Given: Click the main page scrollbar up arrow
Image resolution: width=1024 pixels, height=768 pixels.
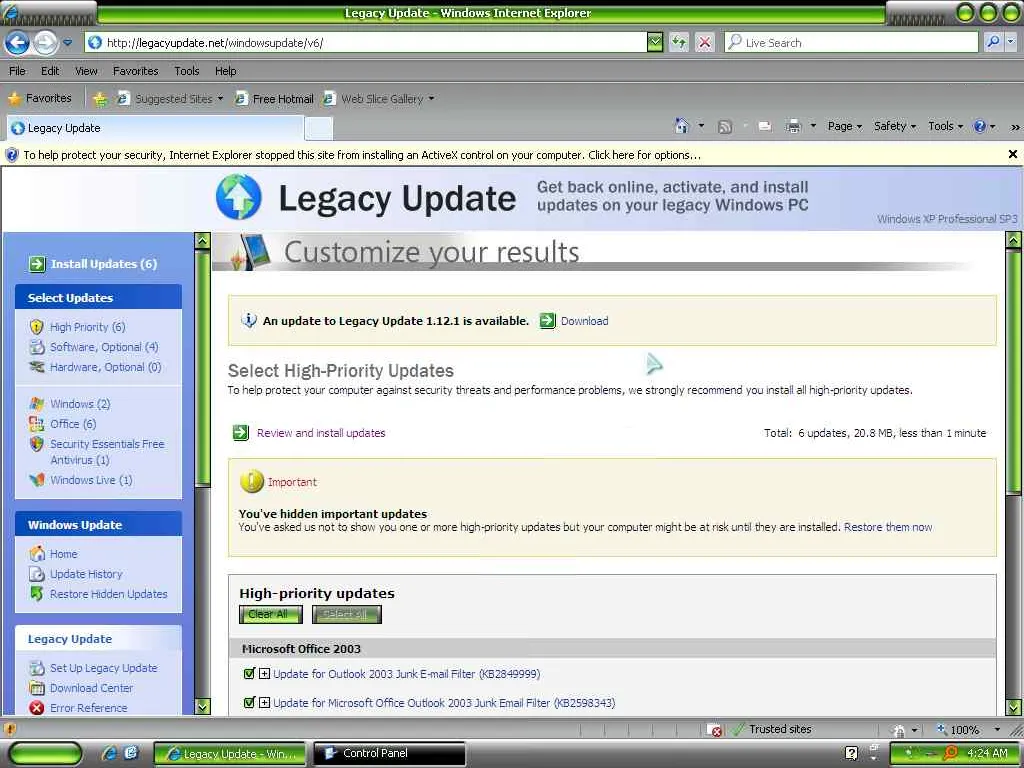Looking at the screenshot, I should tap(1014, 240).
